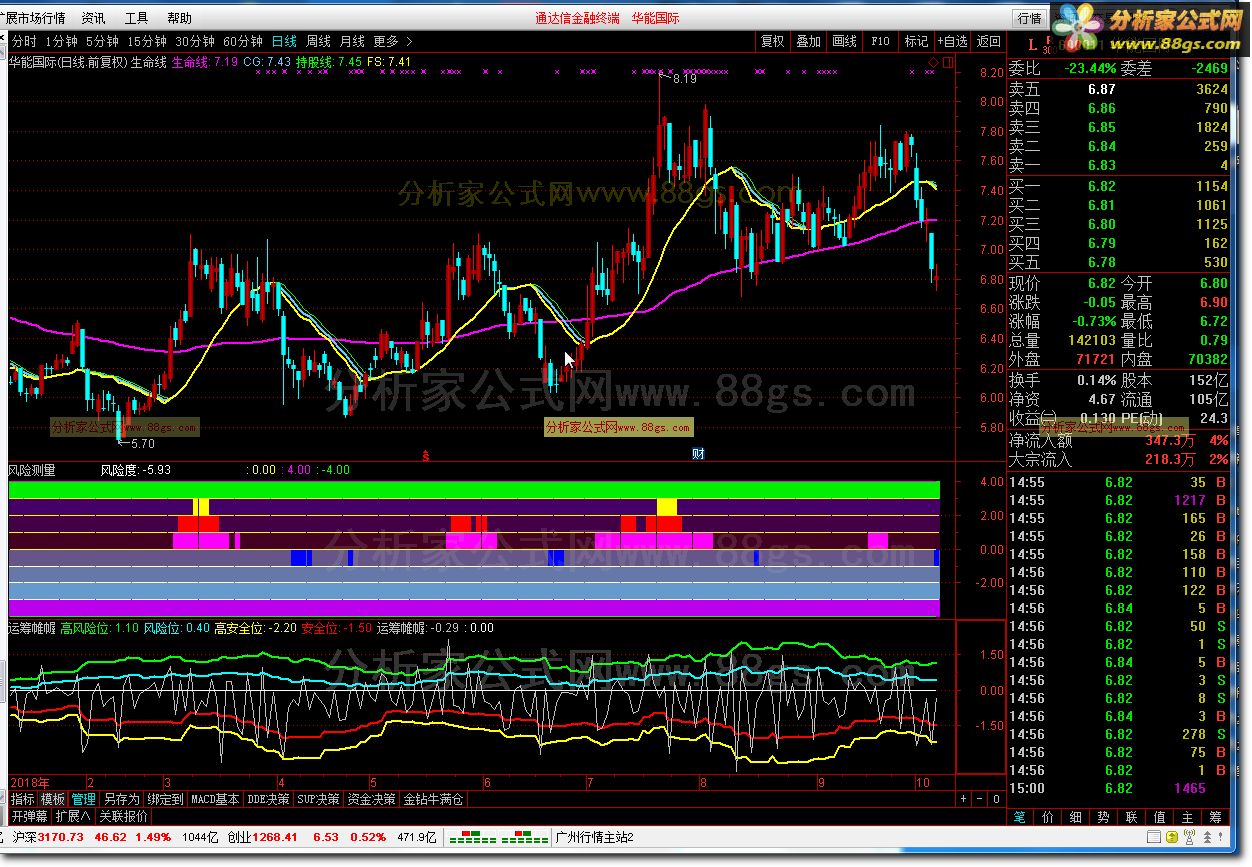The width and height of the screenshot is (1252, 867).
Task: Select the 管理 bottom tab
Action: click(84, 799)
